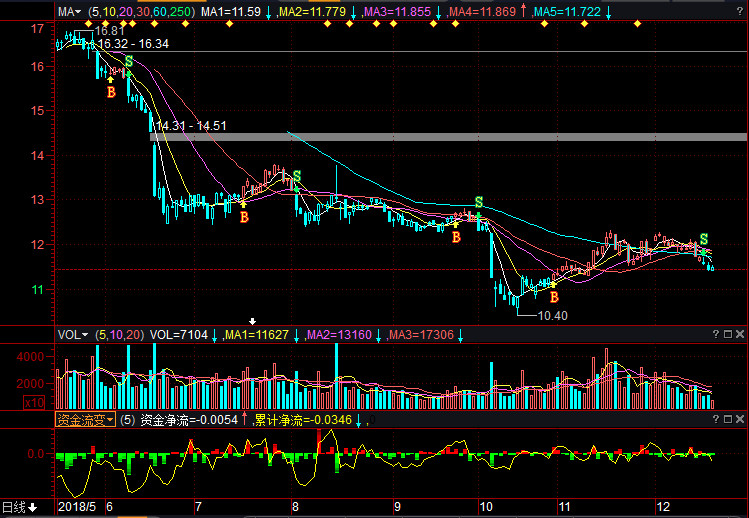
Task: Click month 10 on the time axis
Action: (x=486, y=507)
